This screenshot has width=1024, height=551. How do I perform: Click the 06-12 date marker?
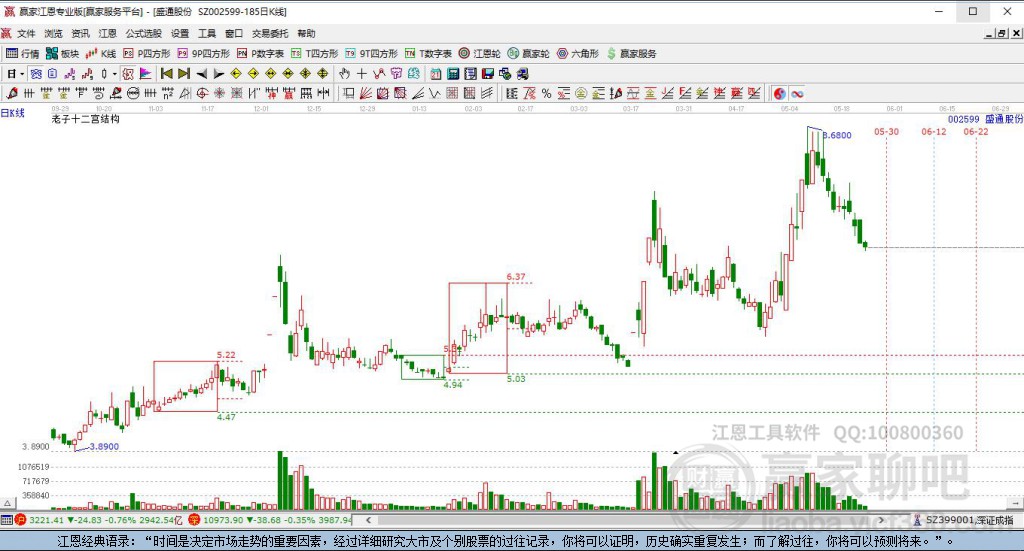pyautogui.click(x=934, y=132)
